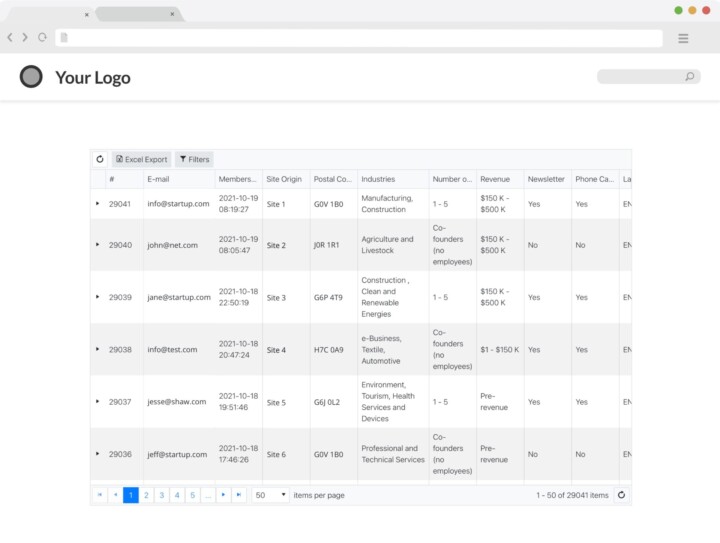Viewport: 720px width, 543px height.
Task: Sort by the Postal Co... column header
Action: coord(333,179)
